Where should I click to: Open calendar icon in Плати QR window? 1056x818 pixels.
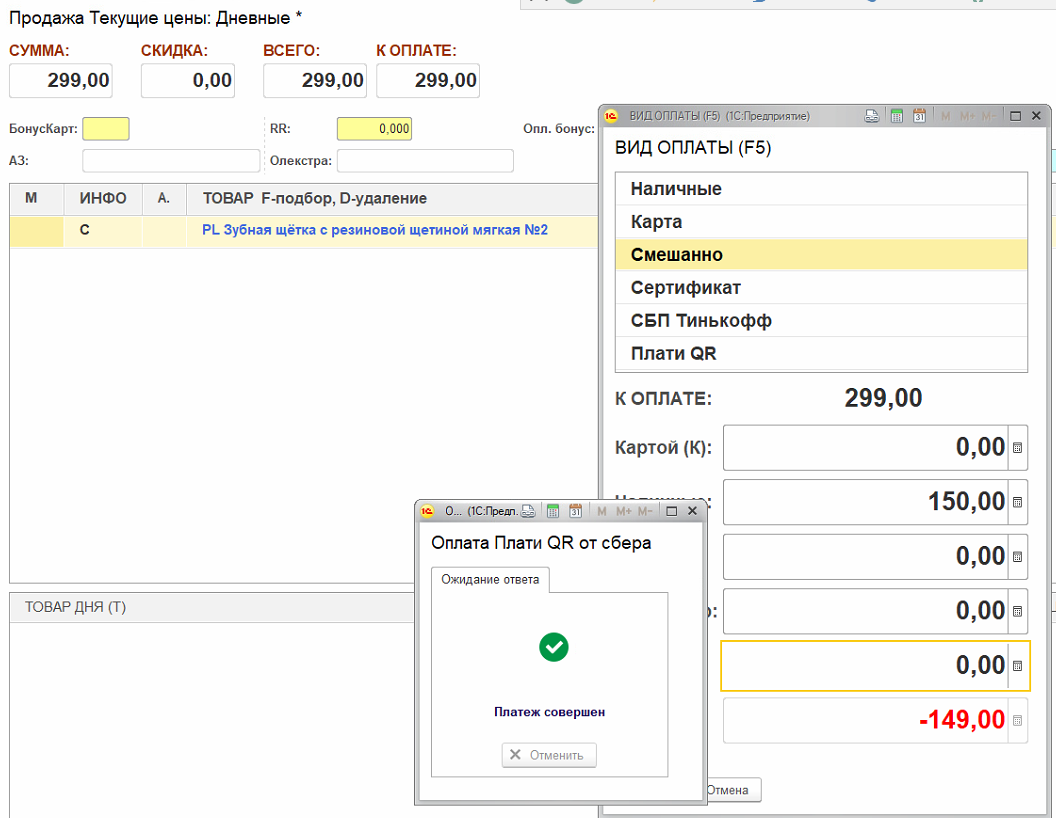click(576, 511)
